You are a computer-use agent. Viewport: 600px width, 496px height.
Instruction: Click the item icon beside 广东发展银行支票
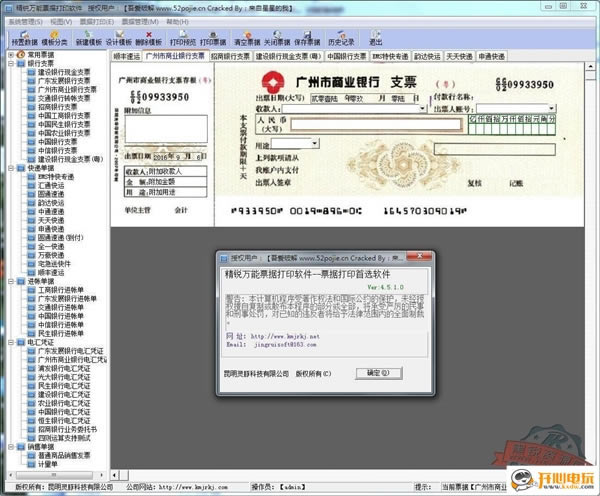coord(31,81)
